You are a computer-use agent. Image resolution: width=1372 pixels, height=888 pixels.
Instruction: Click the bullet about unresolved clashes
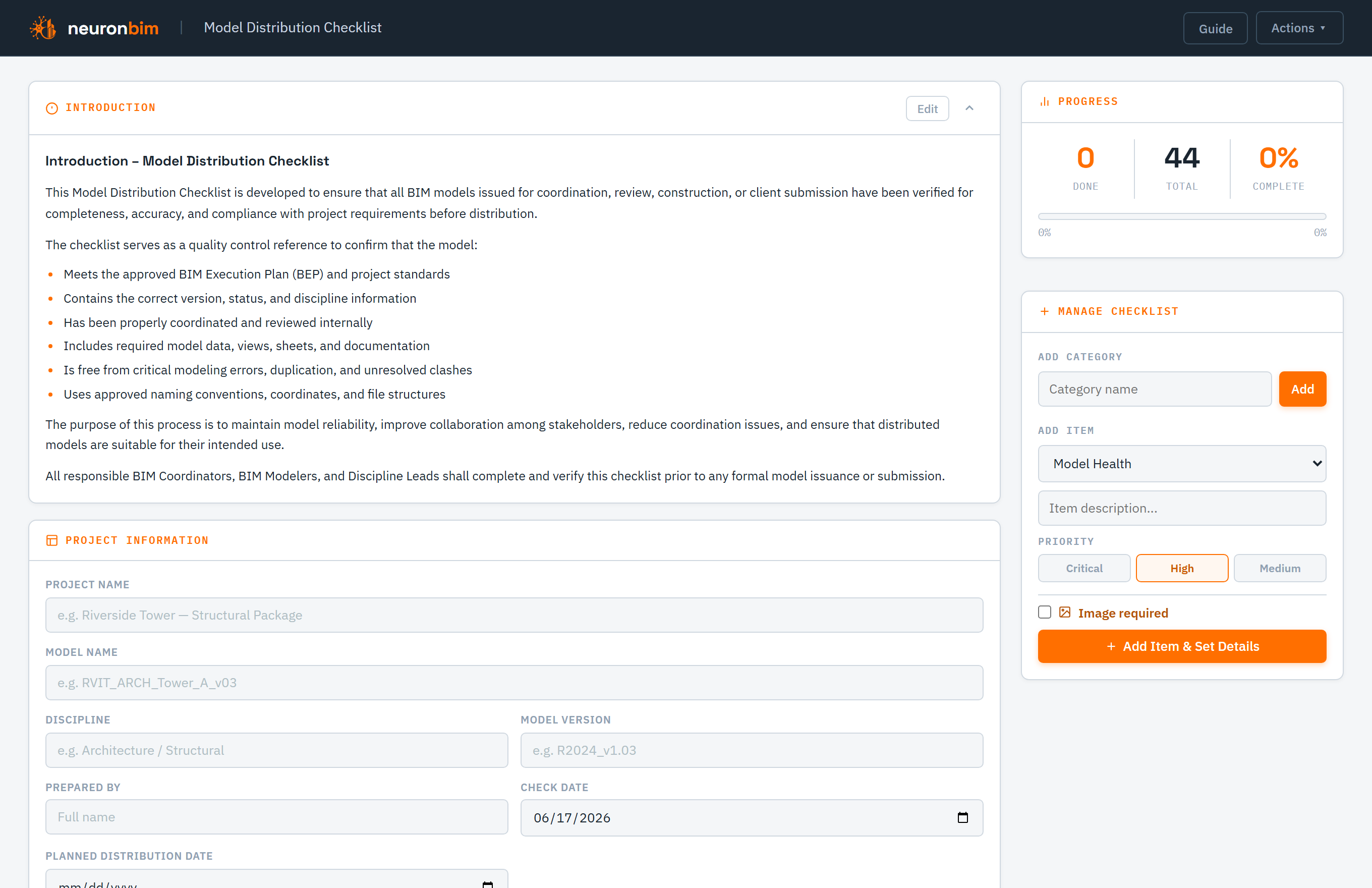(x=267, y=370)
